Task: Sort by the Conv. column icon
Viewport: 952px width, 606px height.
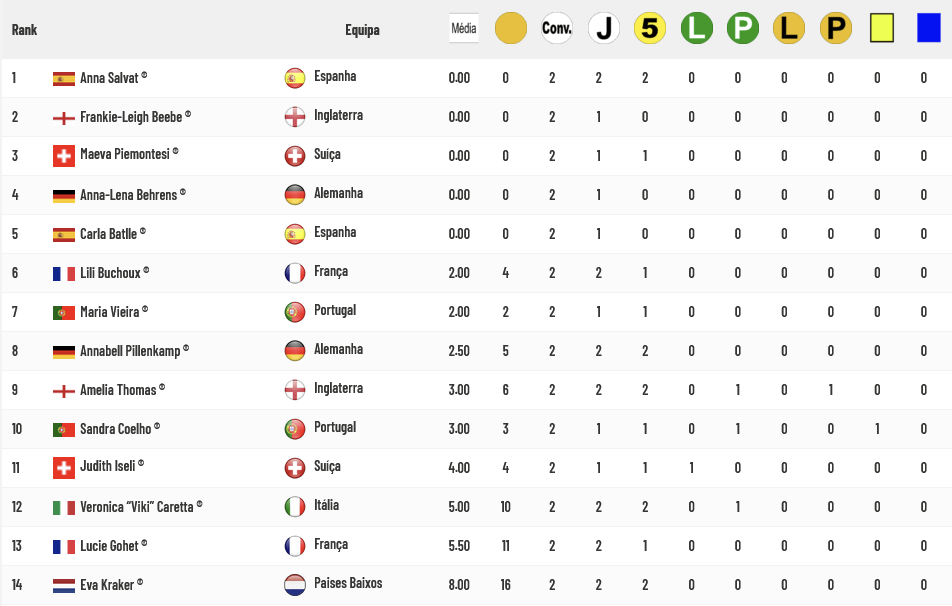Action: click(557, 28)
